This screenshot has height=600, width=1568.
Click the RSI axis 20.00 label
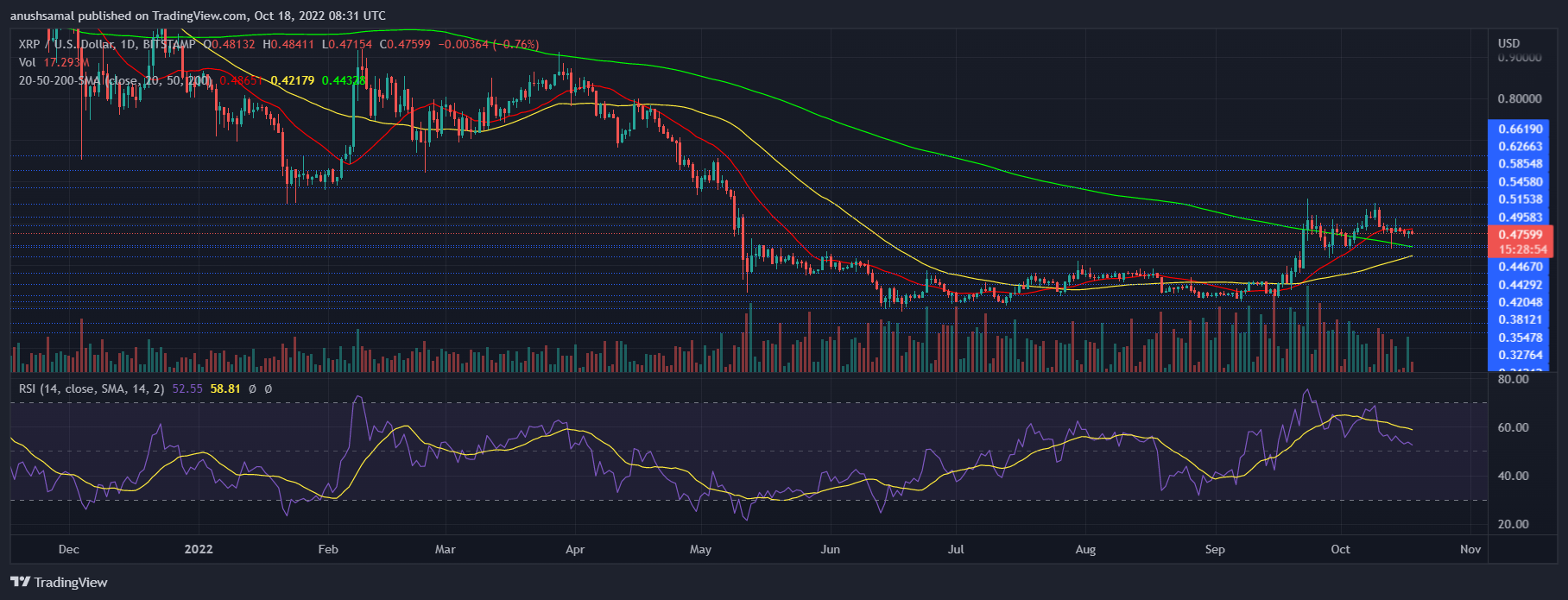pyautogui.click(x=1514, y=524)
